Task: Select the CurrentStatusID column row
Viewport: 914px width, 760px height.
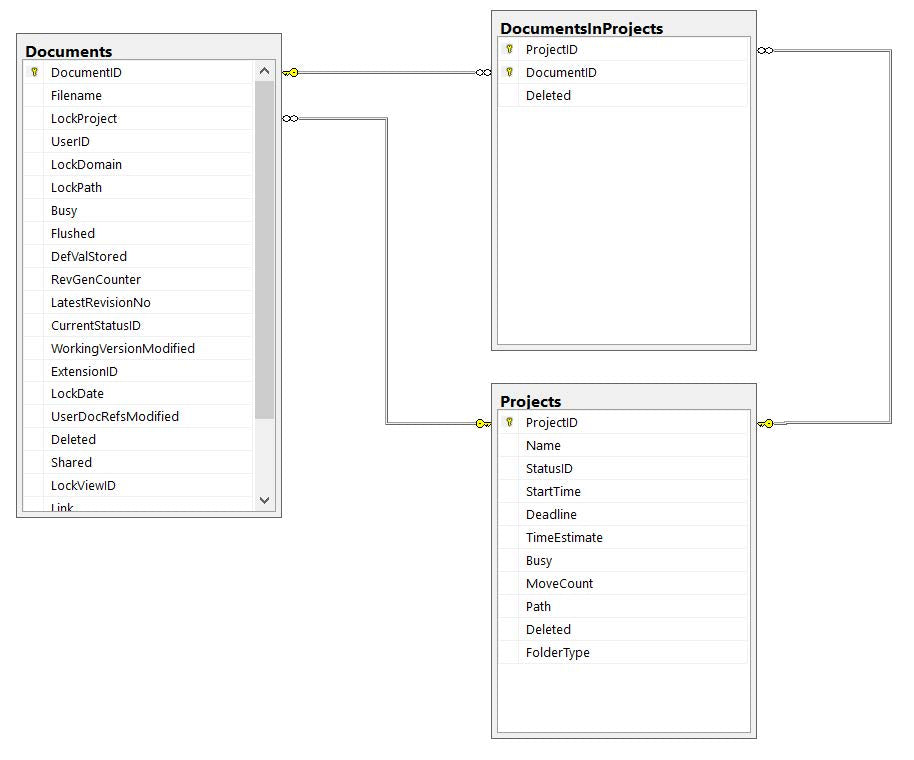Action: coord(138,325)
